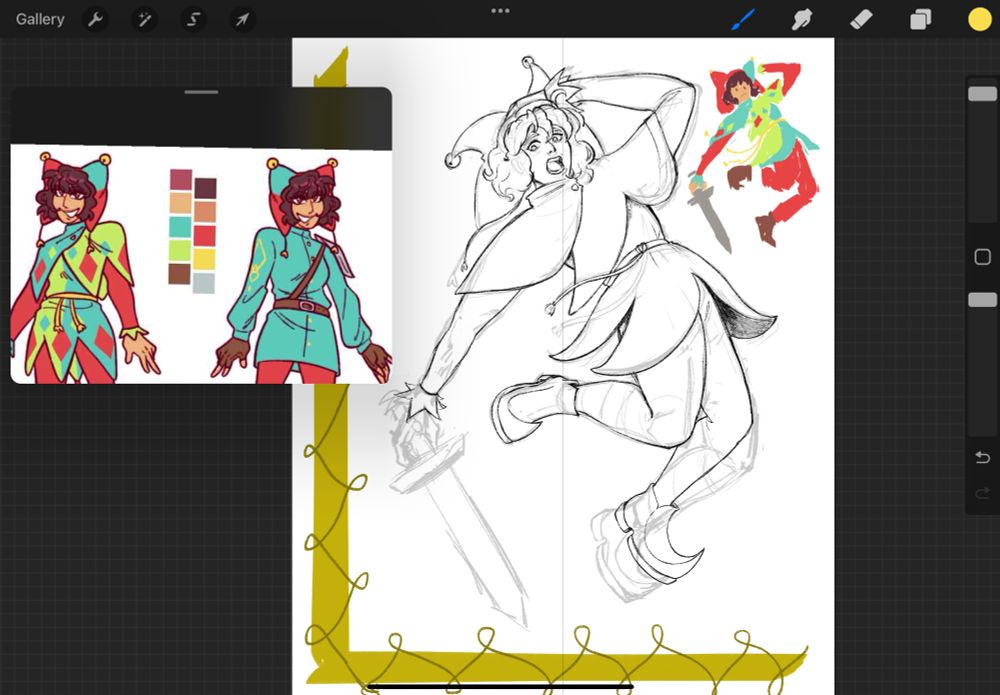Image resolution: width=1000 pixels, height=695 pixels.
Task: Pick the lime green swatch in reference palette
Action: (180, 250)
